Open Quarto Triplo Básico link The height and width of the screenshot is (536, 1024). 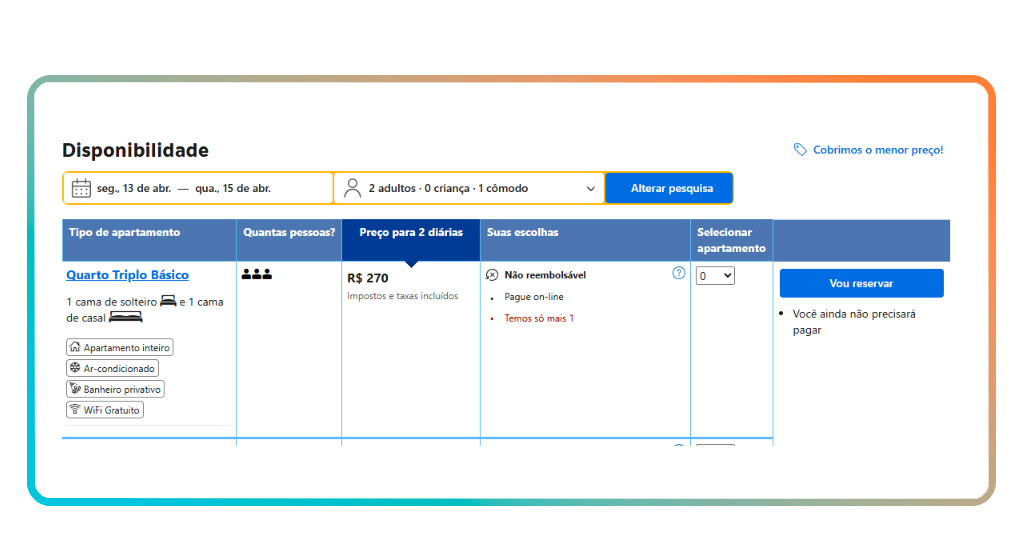coord(127,275)
